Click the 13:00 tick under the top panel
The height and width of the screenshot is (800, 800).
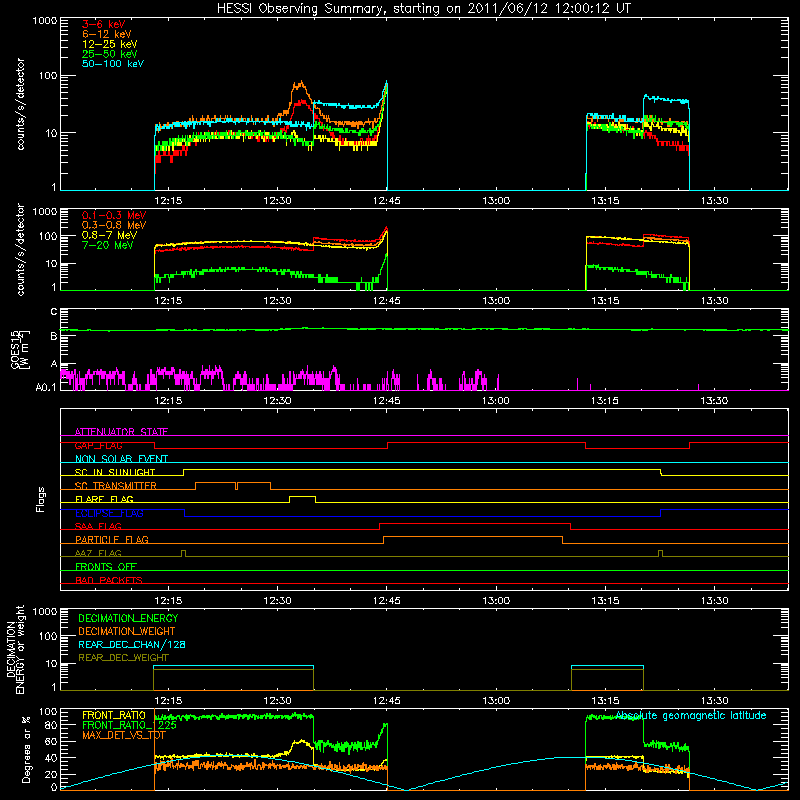point(496,201)
